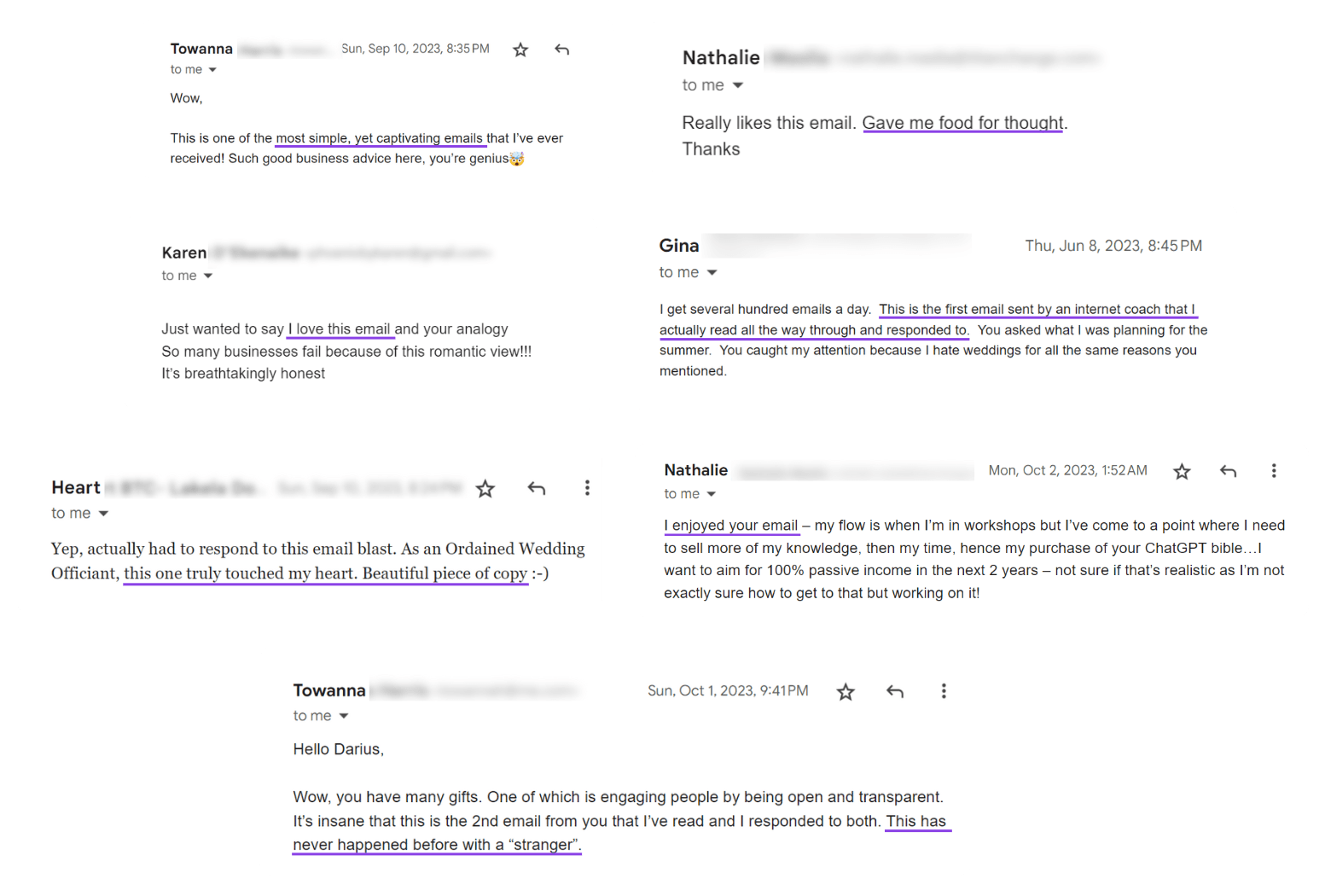Reply to Towanna's Oct 1 email
Viewport: 1325px width, 896px height.
[x=894, y=691]
